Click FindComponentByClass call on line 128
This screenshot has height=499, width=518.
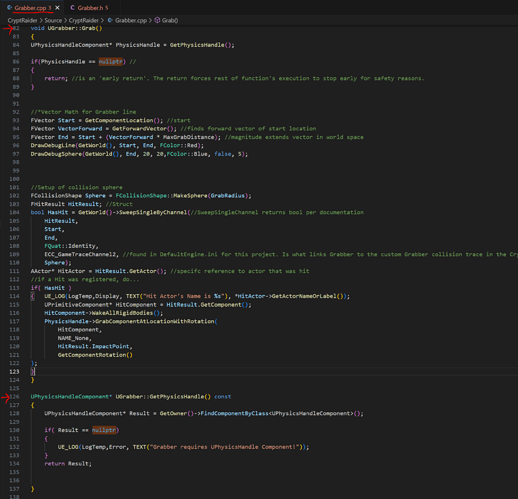234,413
